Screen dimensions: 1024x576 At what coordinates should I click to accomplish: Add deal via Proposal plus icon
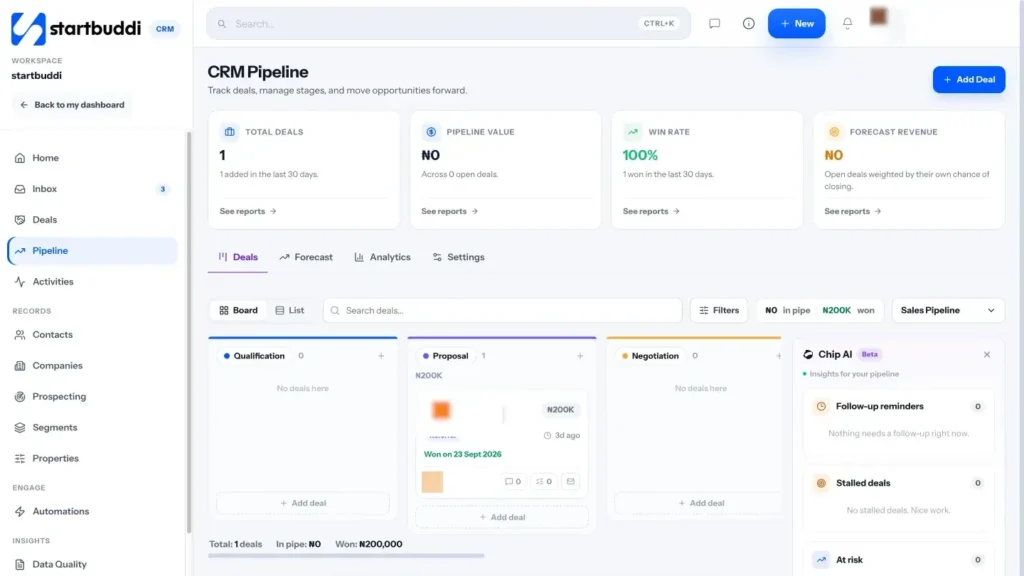[x=580, y=356]
